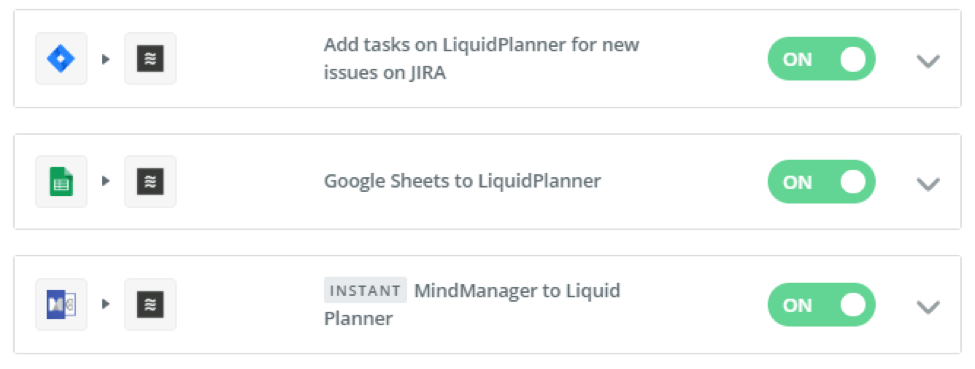Click the Google Sheets app icon
The width and height of the screenshot is (975, 369).
[x=61, y=182]
